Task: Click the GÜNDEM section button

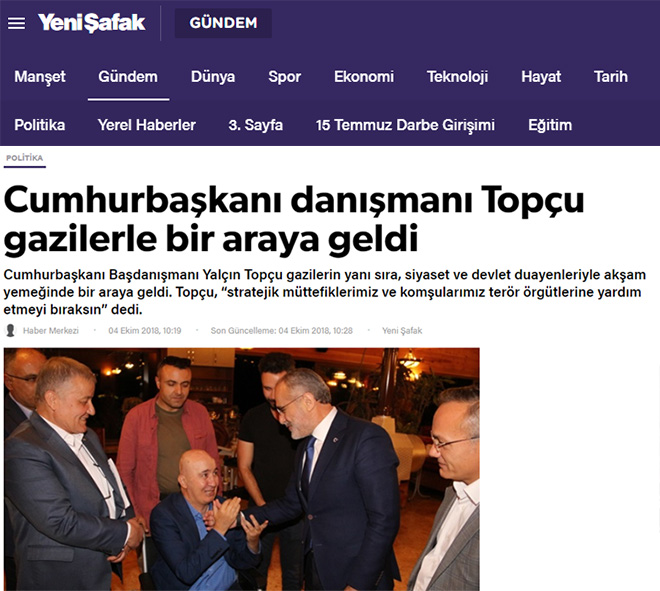Action: point(223,23)
